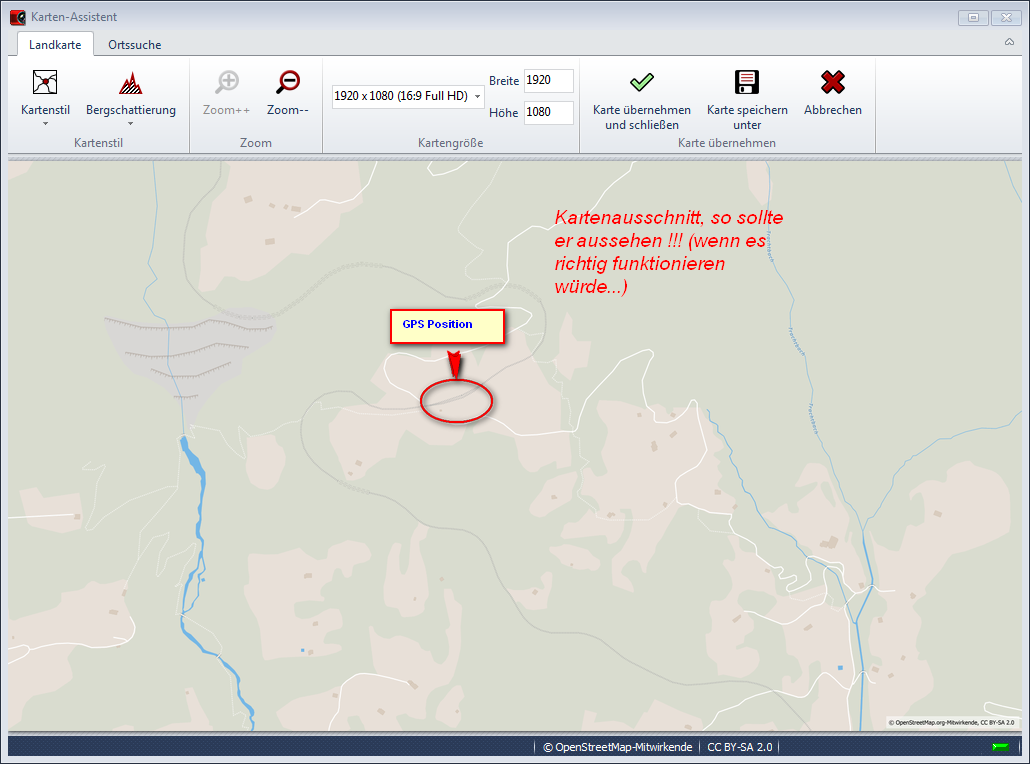1030x764 pixels.
Task: Click the Zoom++ magnifier icon
Action: coord(227,83)
